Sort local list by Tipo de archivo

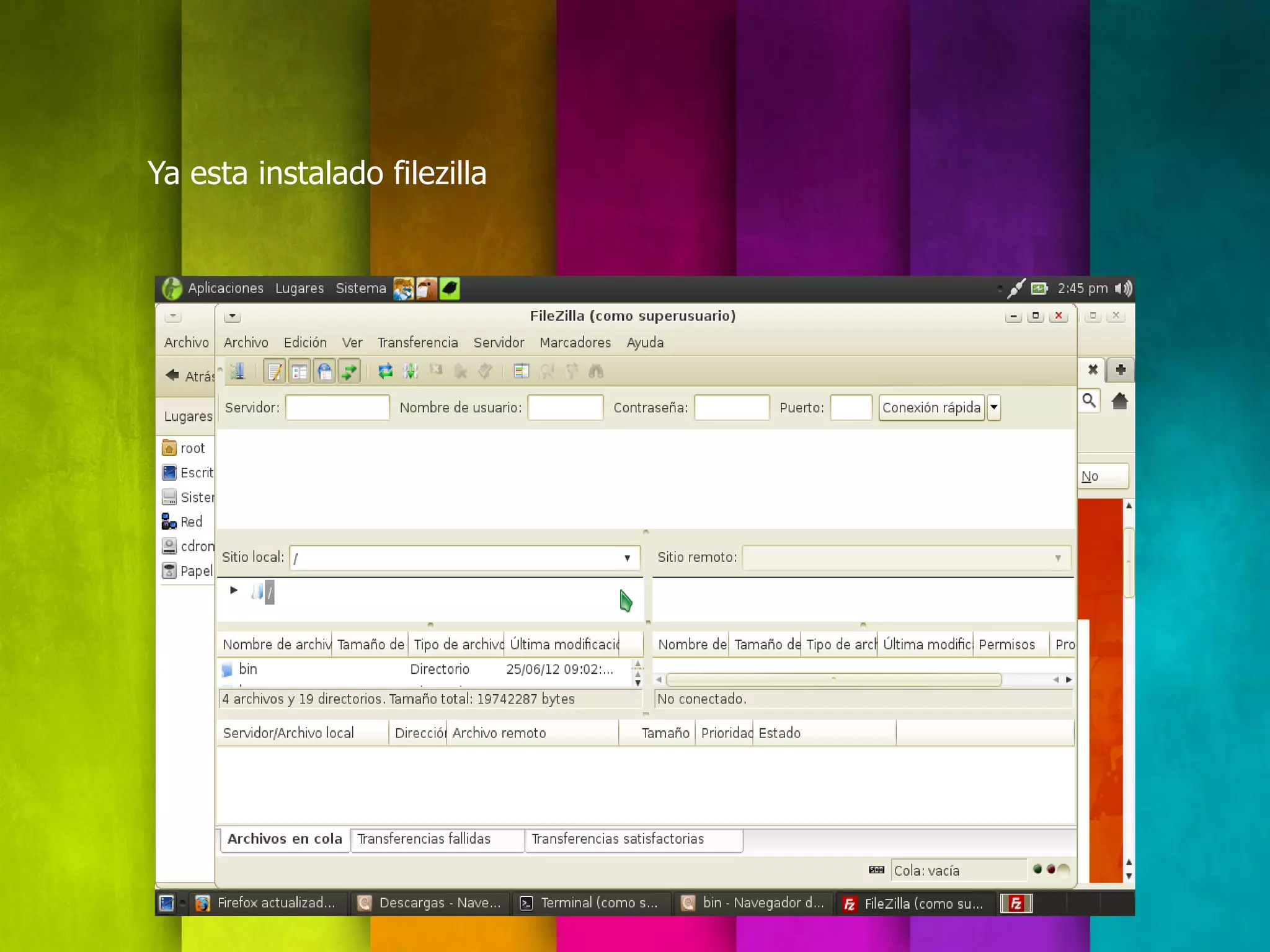(x=457, y=645)
